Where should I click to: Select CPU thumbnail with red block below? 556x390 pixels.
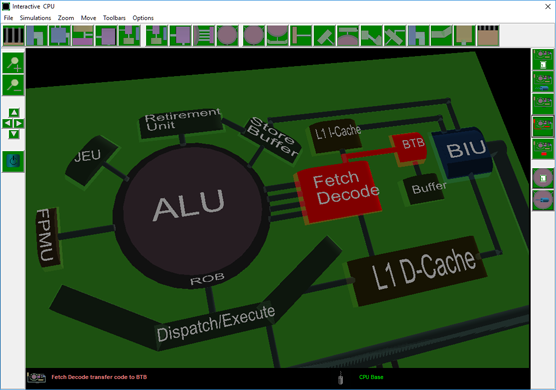[543, 149]
